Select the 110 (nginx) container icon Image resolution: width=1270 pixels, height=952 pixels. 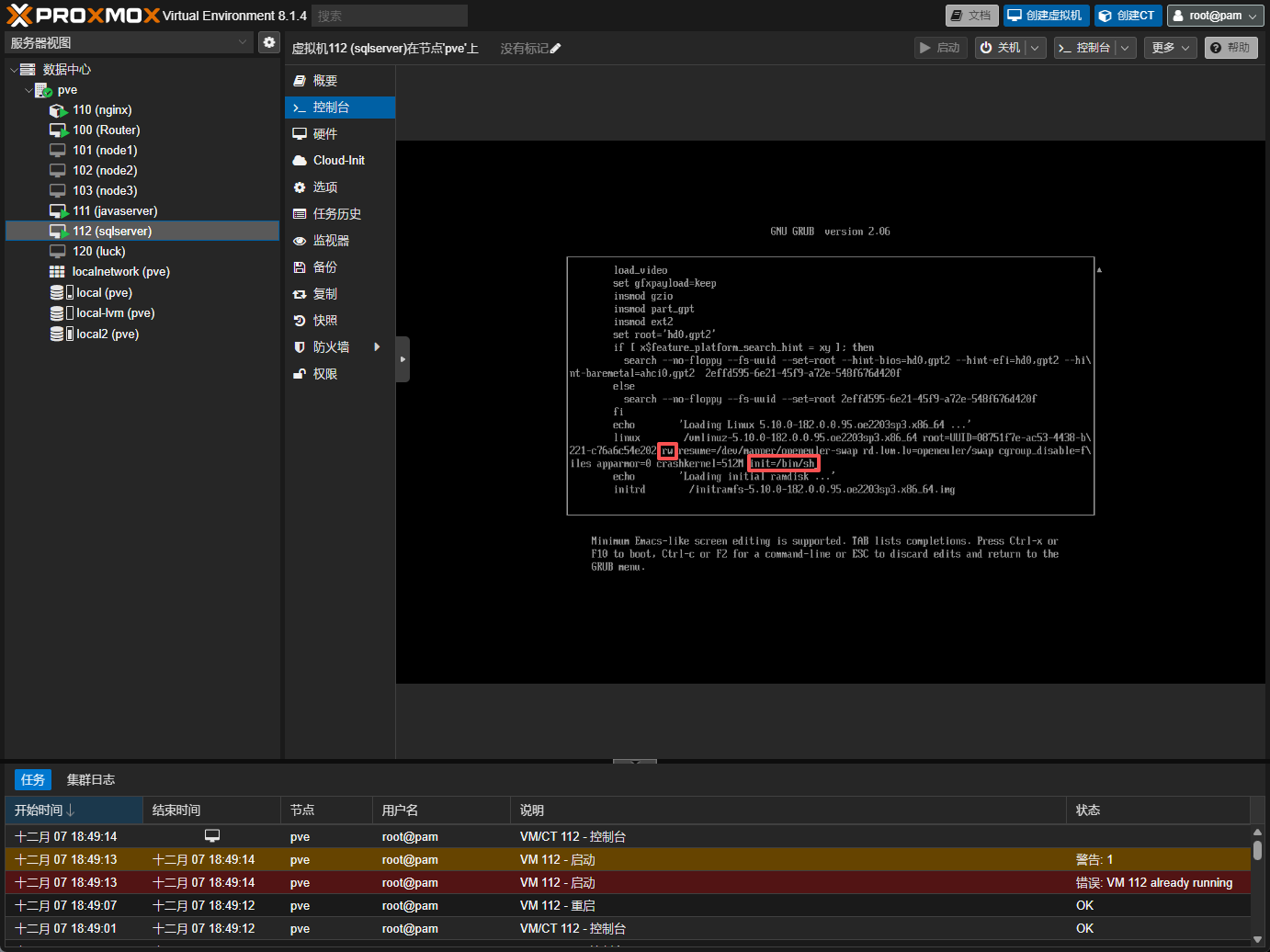[58, 110]
